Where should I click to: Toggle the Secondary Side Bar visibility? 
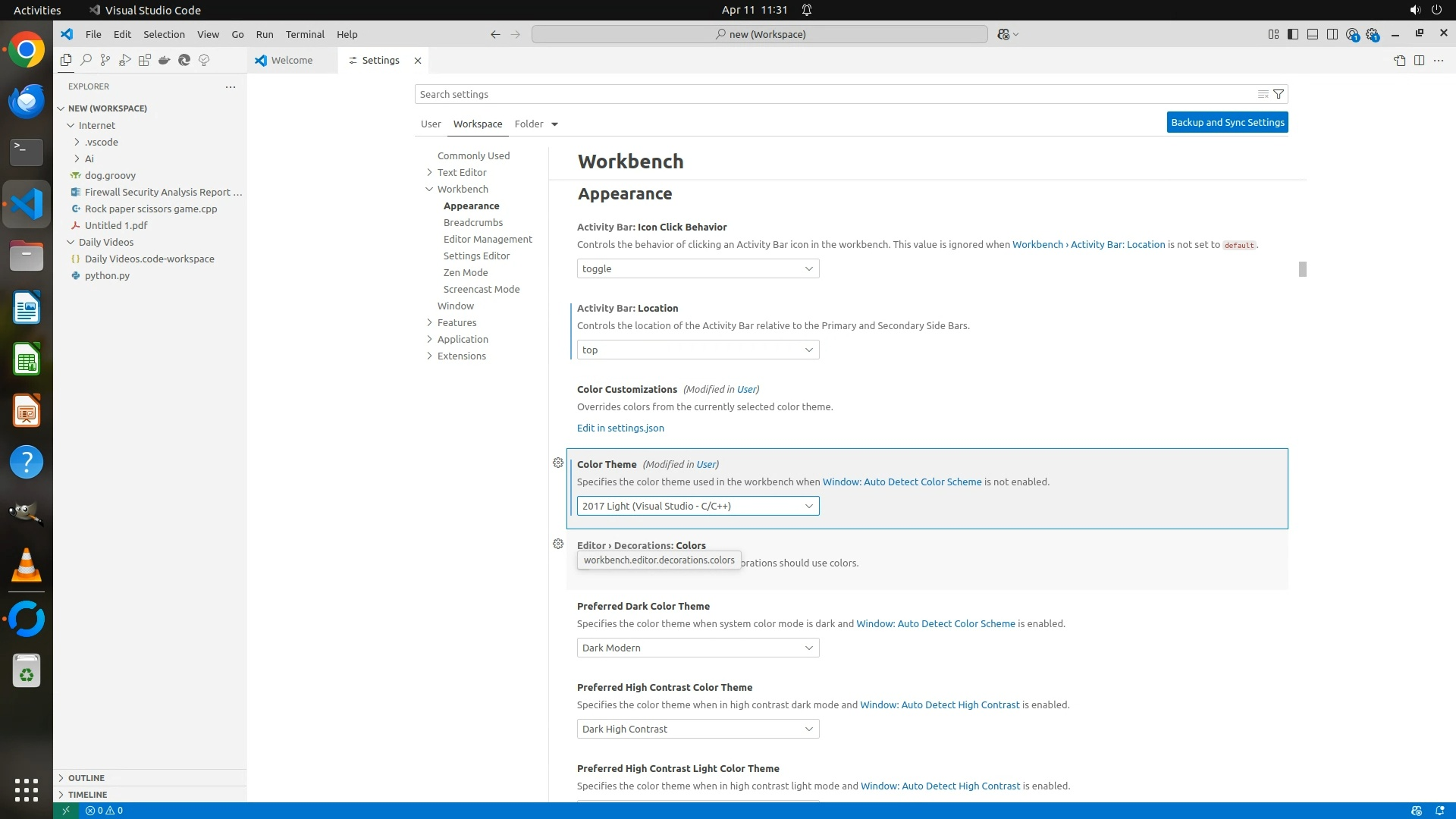(1332, 34)
